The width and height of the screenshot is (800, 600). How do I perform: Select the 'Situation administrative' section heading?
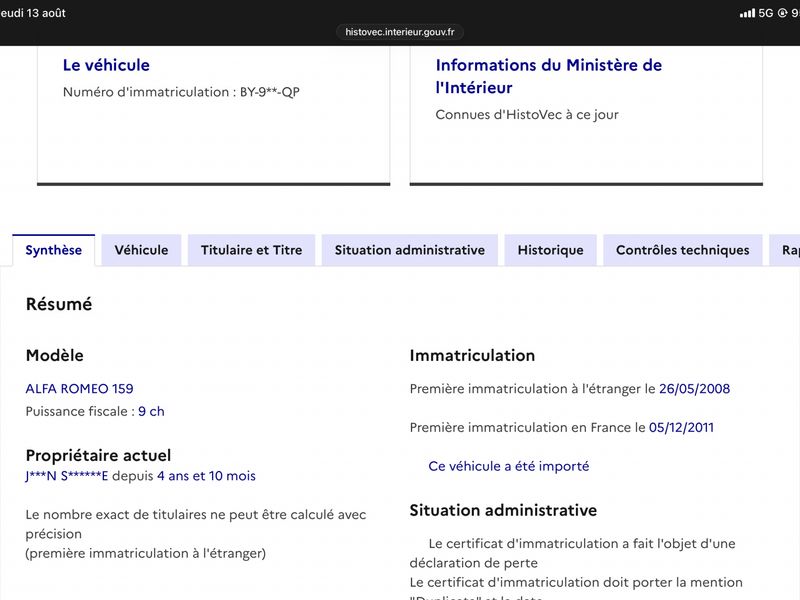pyautogui.click(x=503, y=510)
